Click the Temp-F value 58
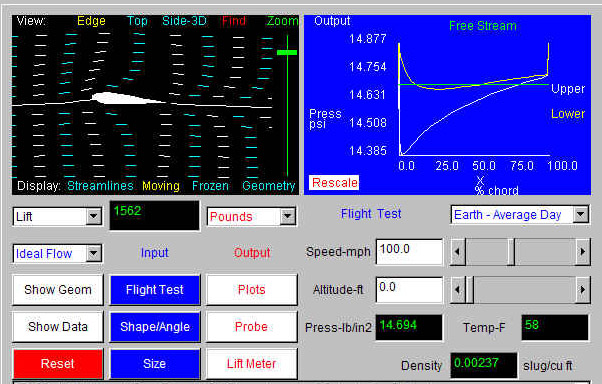The height and width of the screenshot is (384, 602). pyautogui.click(x=555, y=327)
